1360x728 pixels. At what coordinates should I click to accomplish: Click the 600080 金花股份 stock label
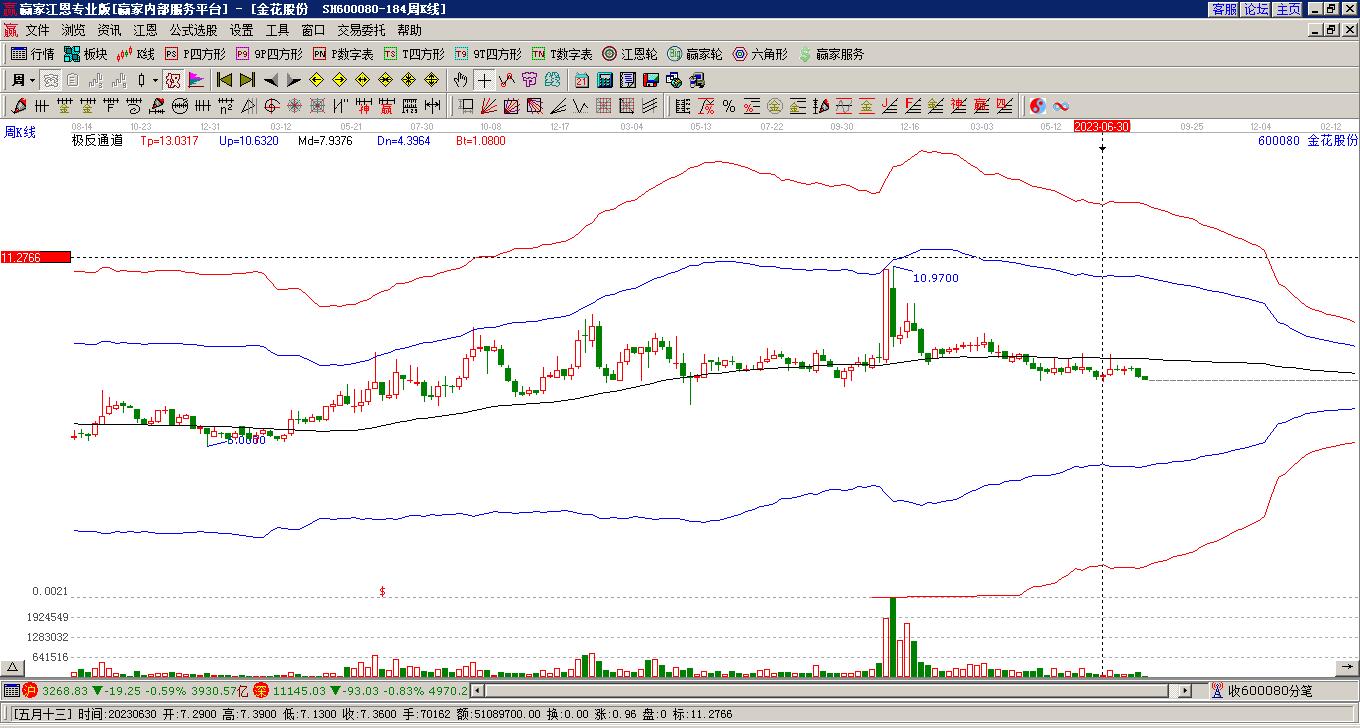point(1308,141)
